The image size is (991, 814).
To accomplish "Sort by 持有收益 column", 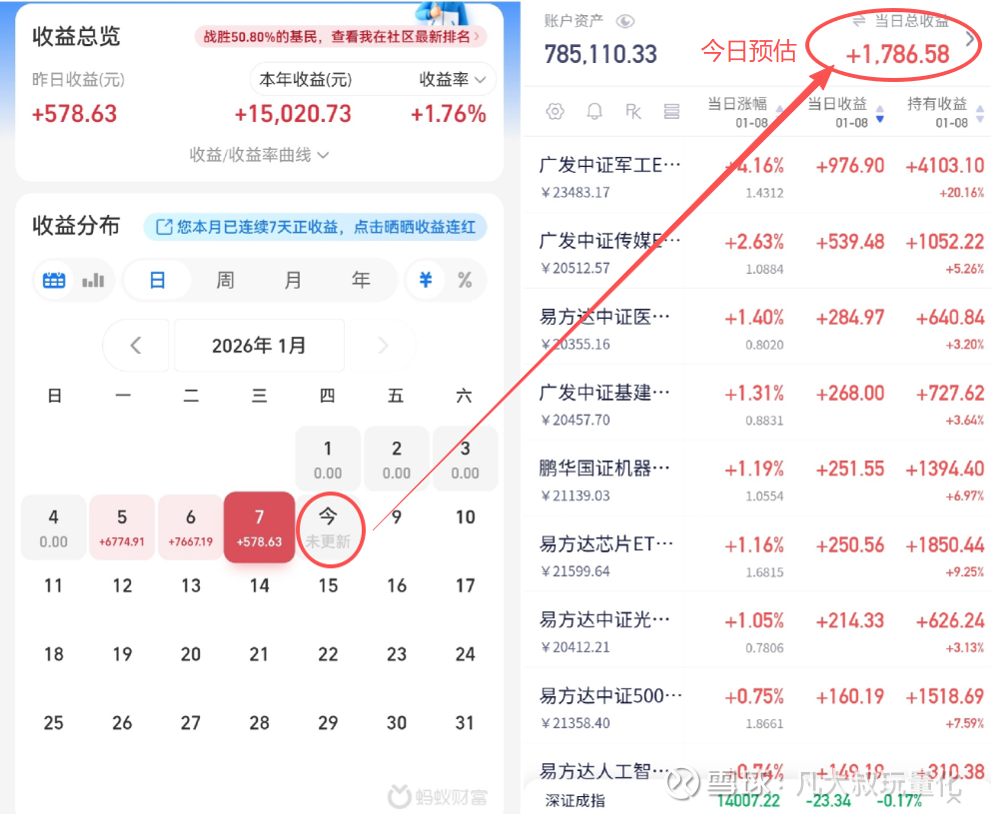I will pos(944,112).
